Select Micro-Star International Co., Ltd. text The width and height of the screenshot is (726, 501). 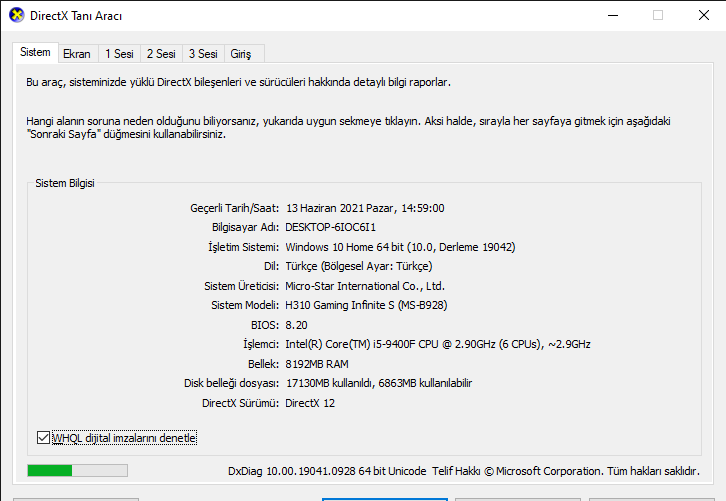[x=365, y=286]
